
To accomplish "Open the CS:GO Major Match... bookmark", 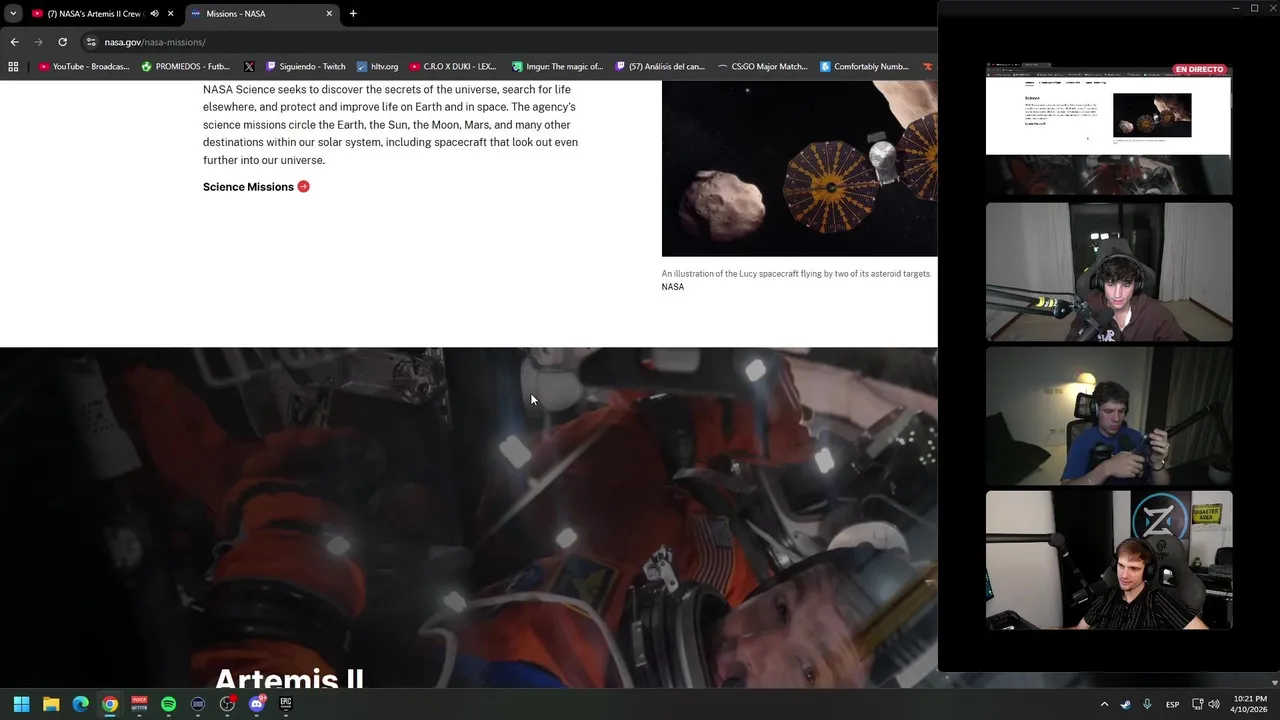I will coord(763,67).
